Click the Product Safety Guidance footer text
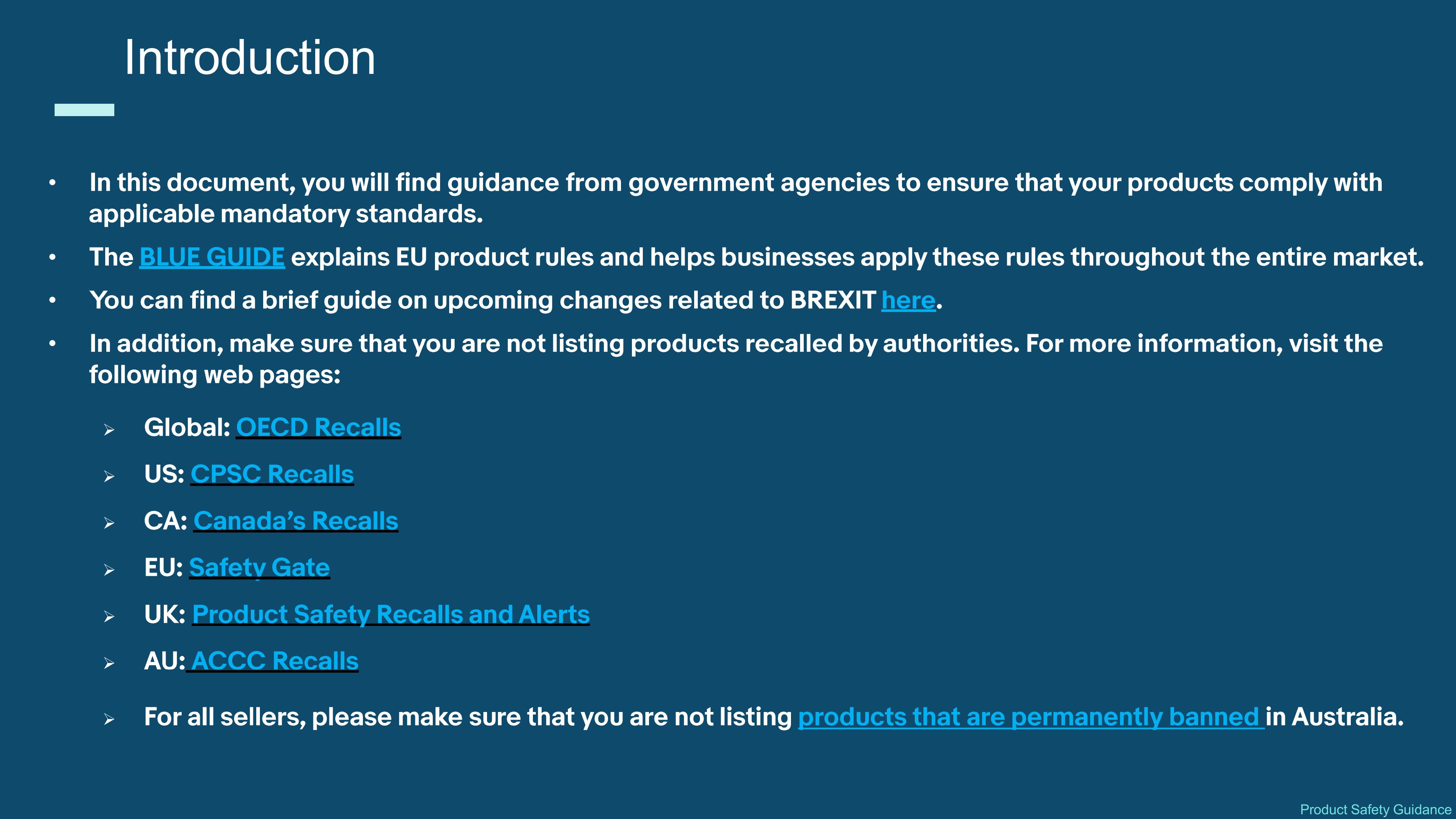 pos(1375,810)
